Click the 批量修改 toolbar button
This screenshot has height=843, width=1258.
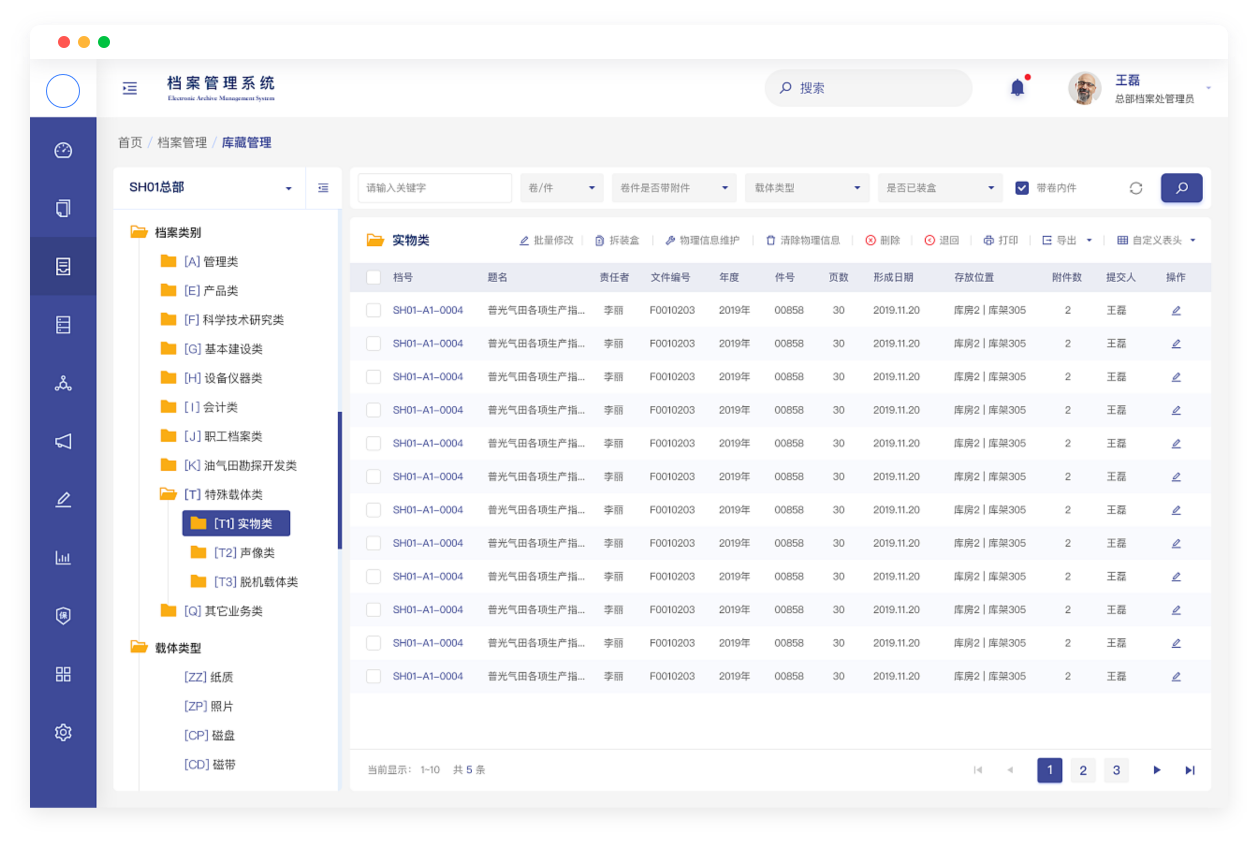click(x=546, y=240)
